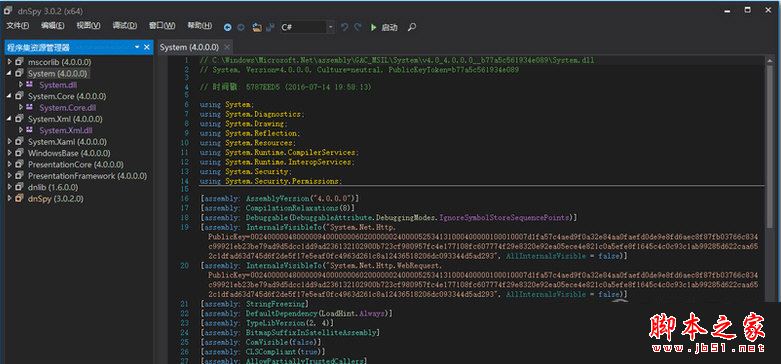Expand the System.Xaml (4.0.0.0) node
This screenshot has height=364, width=781.
coord(9,141)
